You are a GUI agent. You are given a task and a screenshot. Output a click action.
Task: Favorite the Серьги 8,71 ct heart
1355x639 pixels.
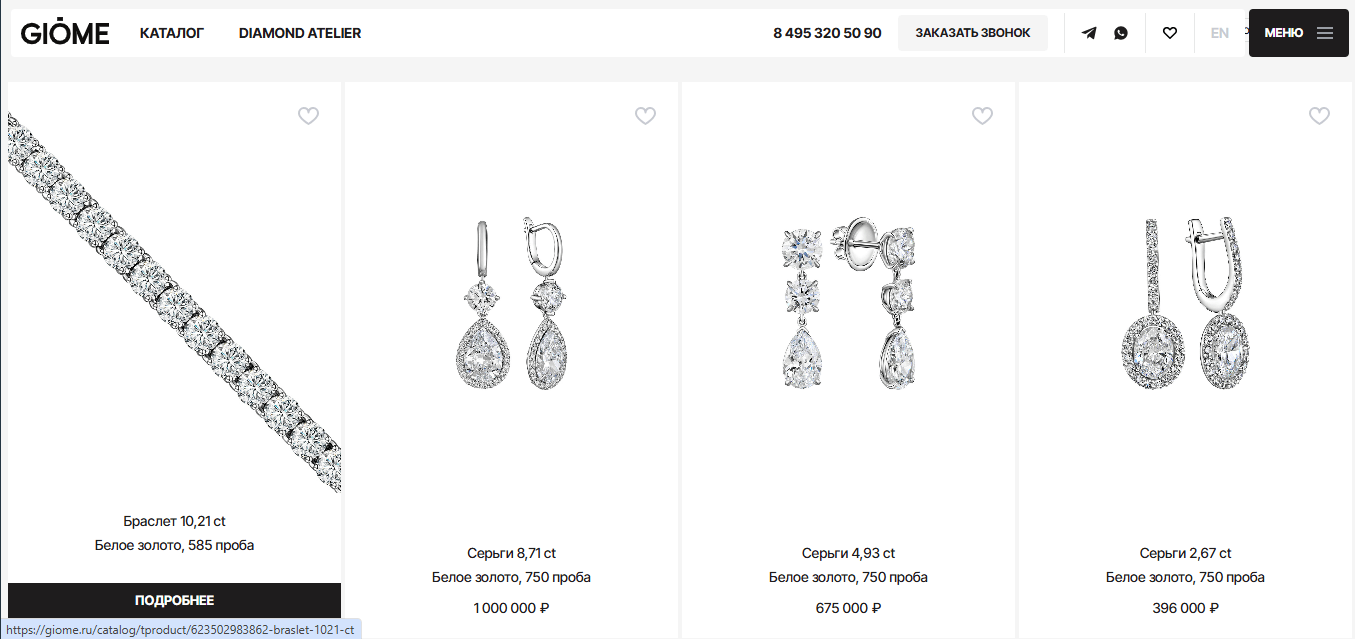click(646, 116)
